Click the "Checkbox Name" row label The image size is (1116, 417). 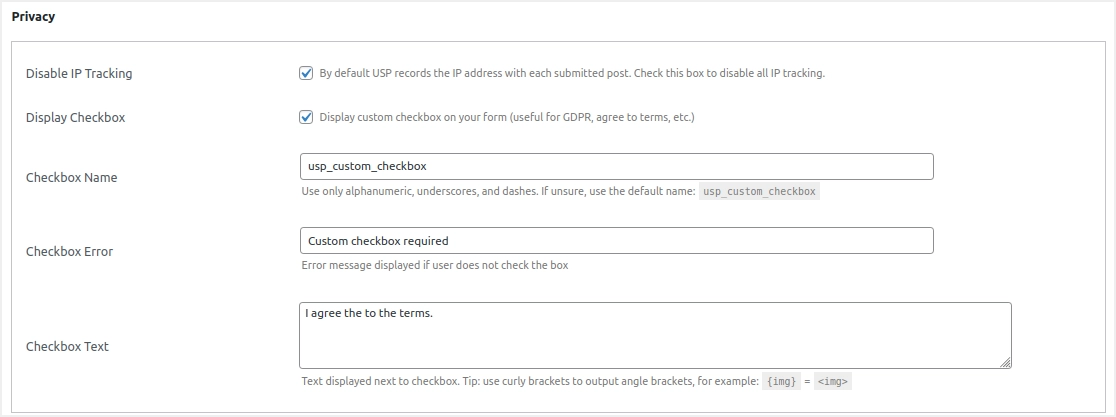point(71,177)
